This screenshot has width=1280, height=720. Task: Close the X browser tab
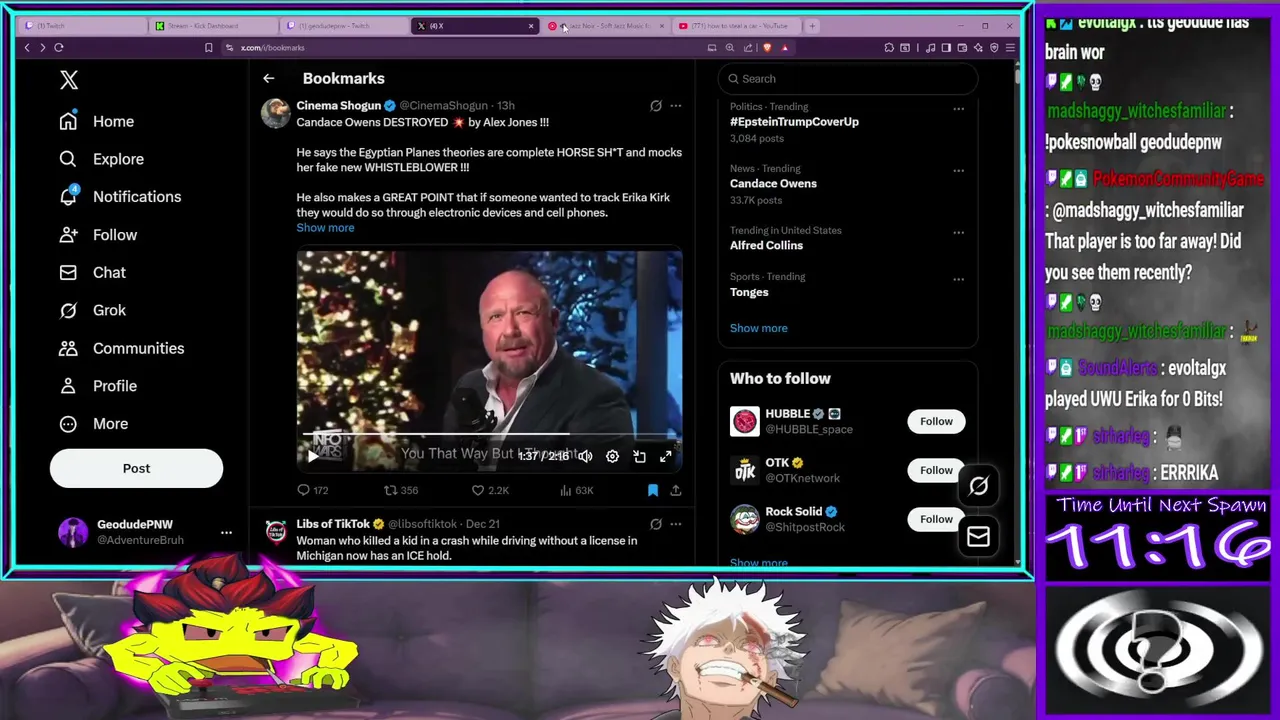(531, 26)
